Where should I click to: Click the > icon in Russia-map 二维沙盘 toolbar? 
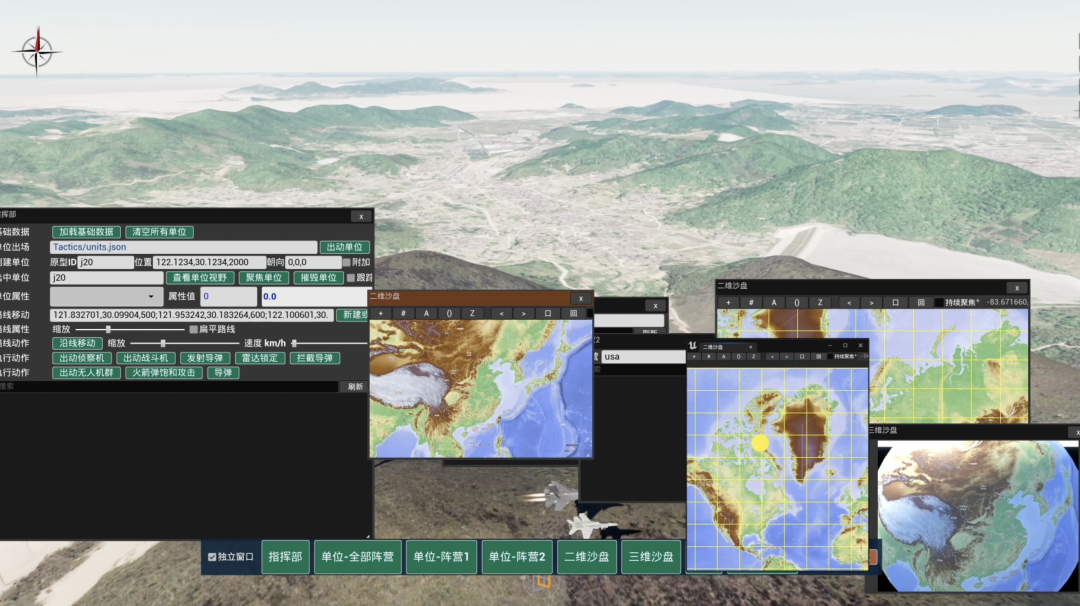point(871,302)
